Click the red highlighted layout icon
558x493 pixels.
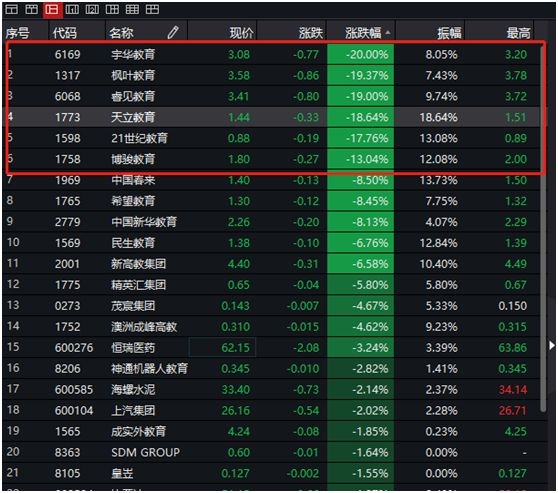(52, 10)
